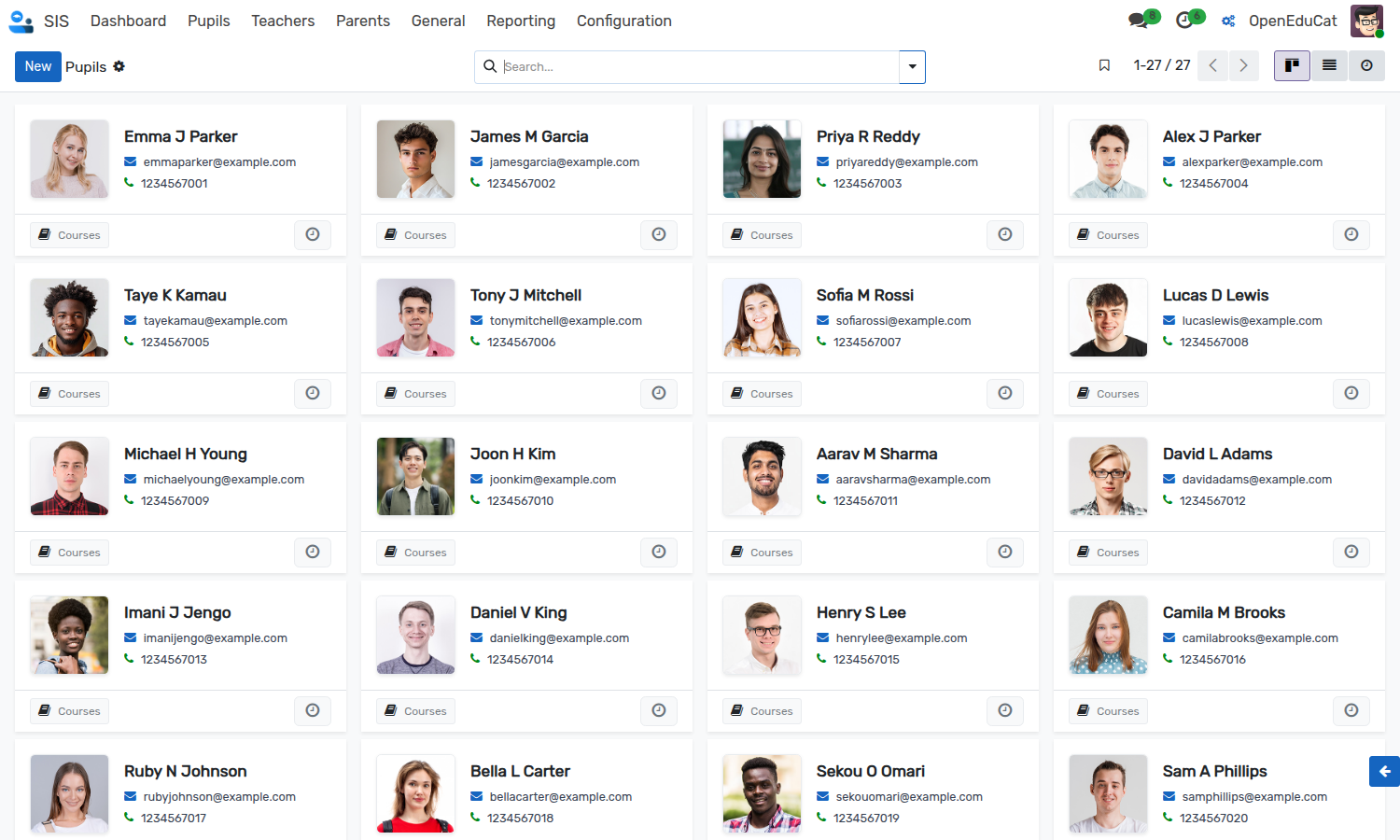This screenshot has height=840, width=1400.
Task: Open the Configuration menu
Action: click(x=624, y=21)
